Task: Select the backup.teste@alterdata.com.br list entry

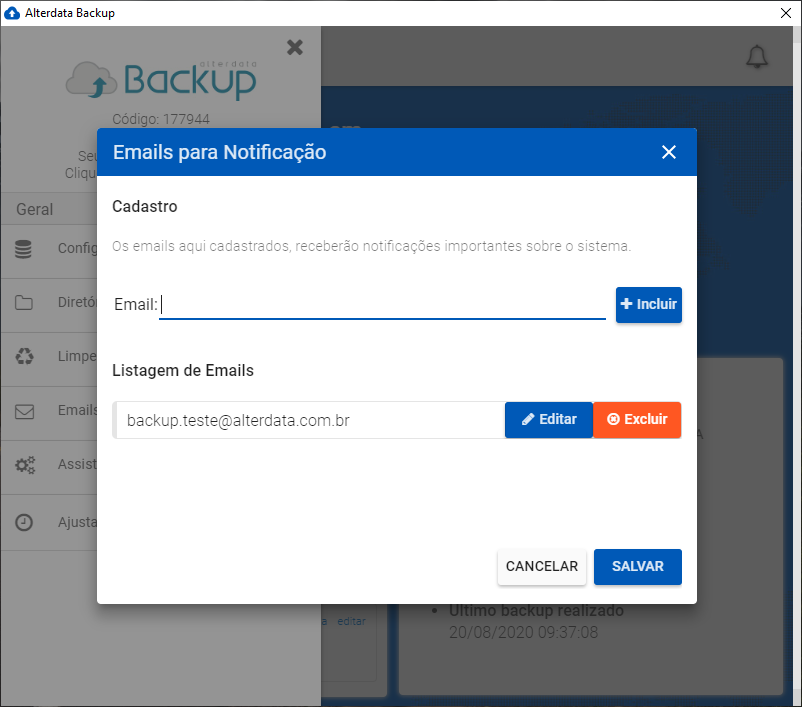Action: point(309,420)
